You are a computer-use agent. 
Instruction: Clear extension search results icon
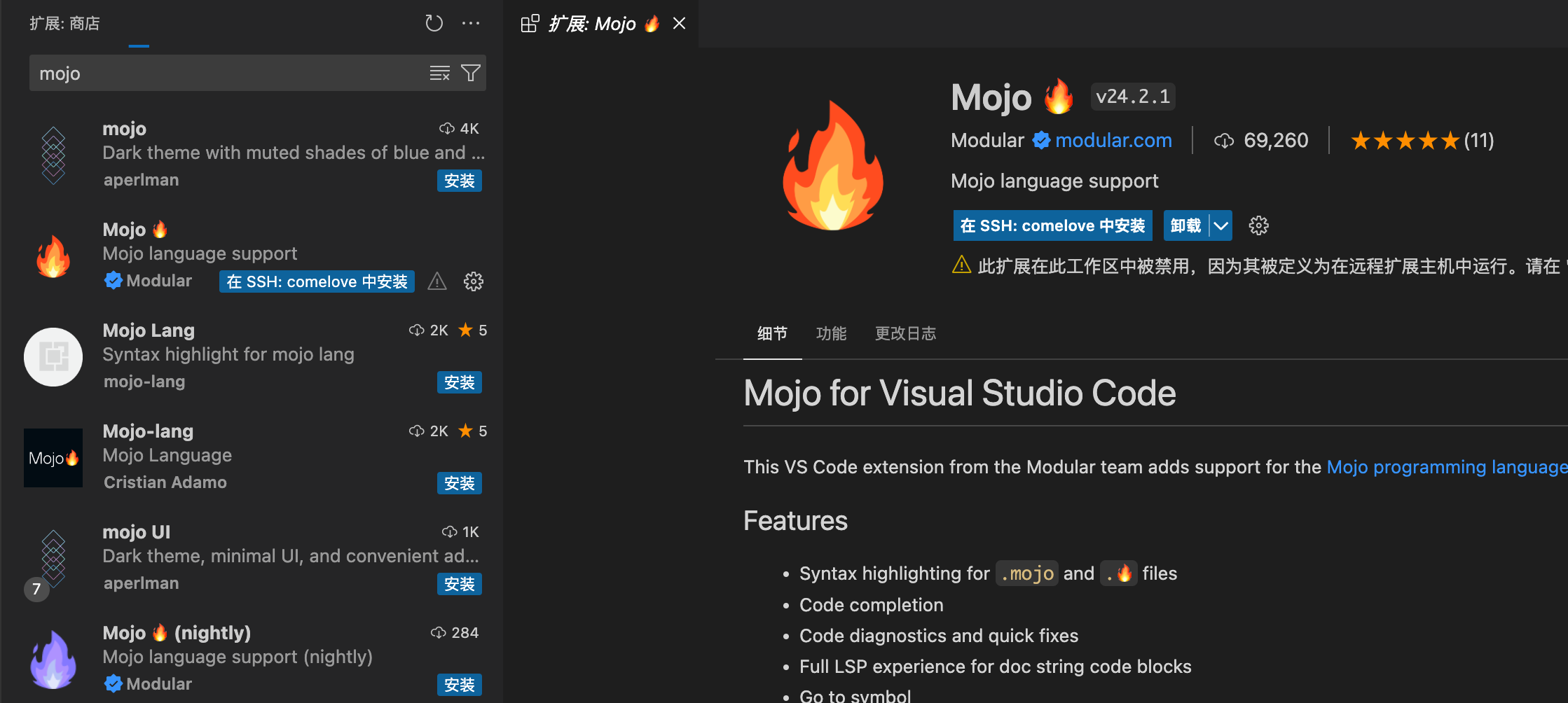tap(439, 73)
